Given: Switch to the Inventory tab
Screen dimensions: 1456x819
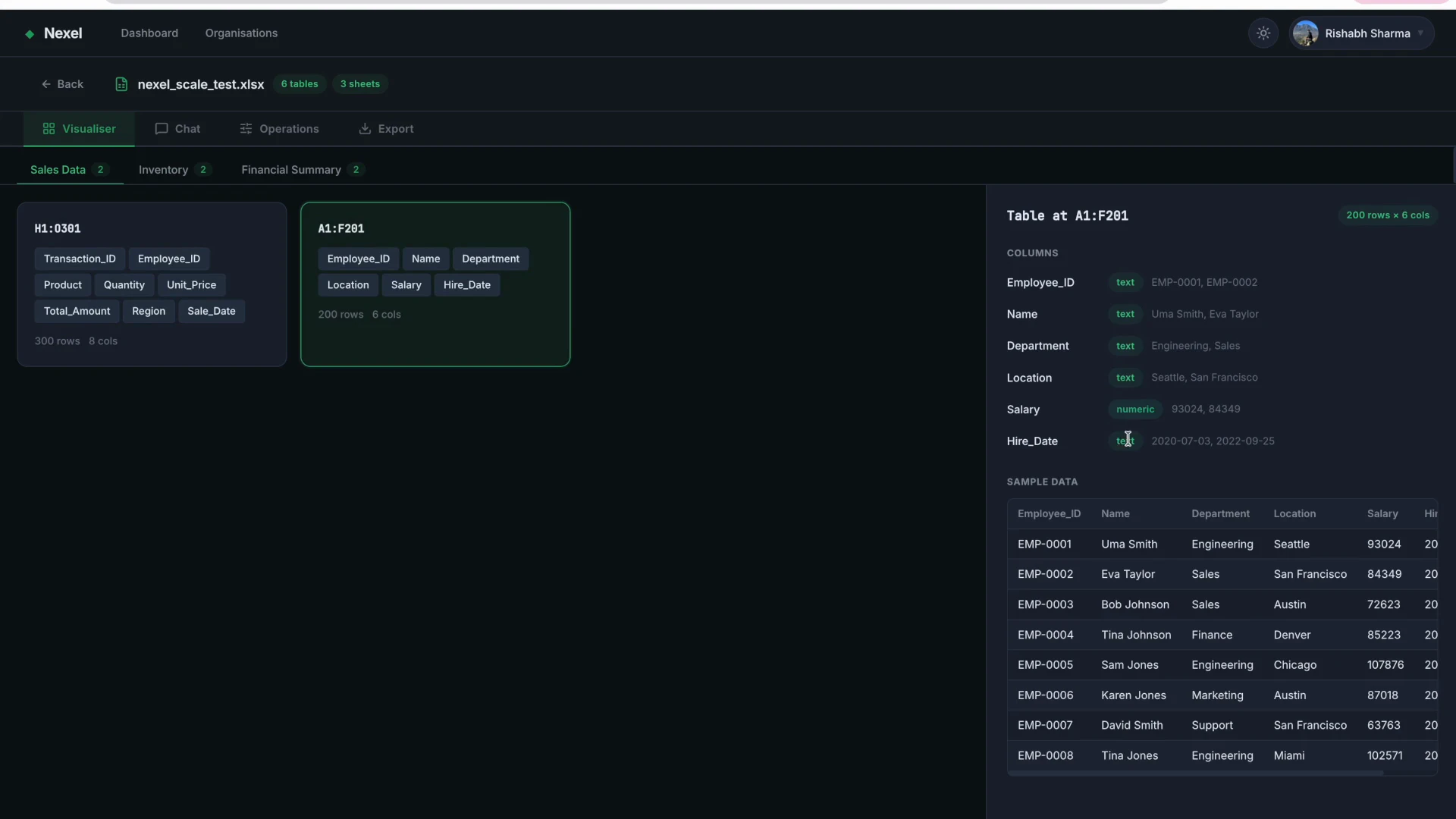Looking at the screenshot, I should [x=163, y=170].
